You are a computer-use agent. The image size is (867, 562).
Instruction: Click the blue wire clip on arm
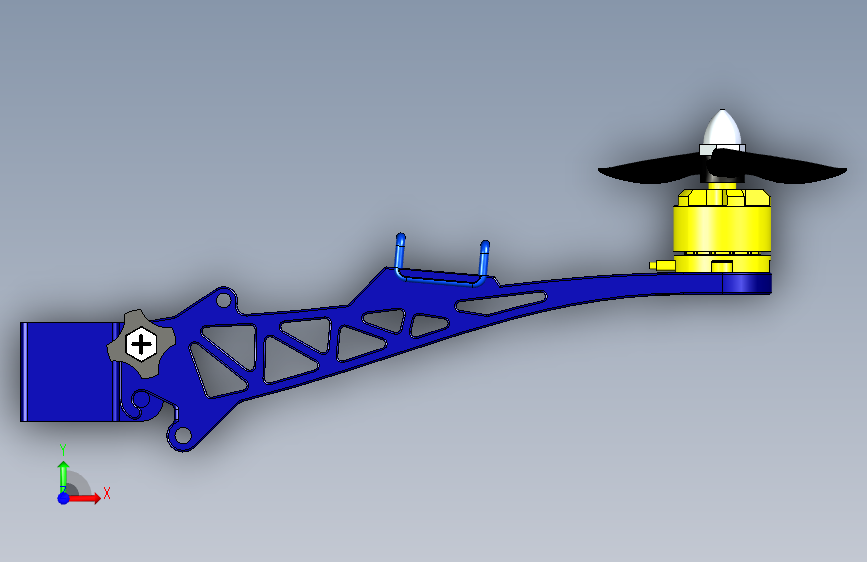coord(441,261)
